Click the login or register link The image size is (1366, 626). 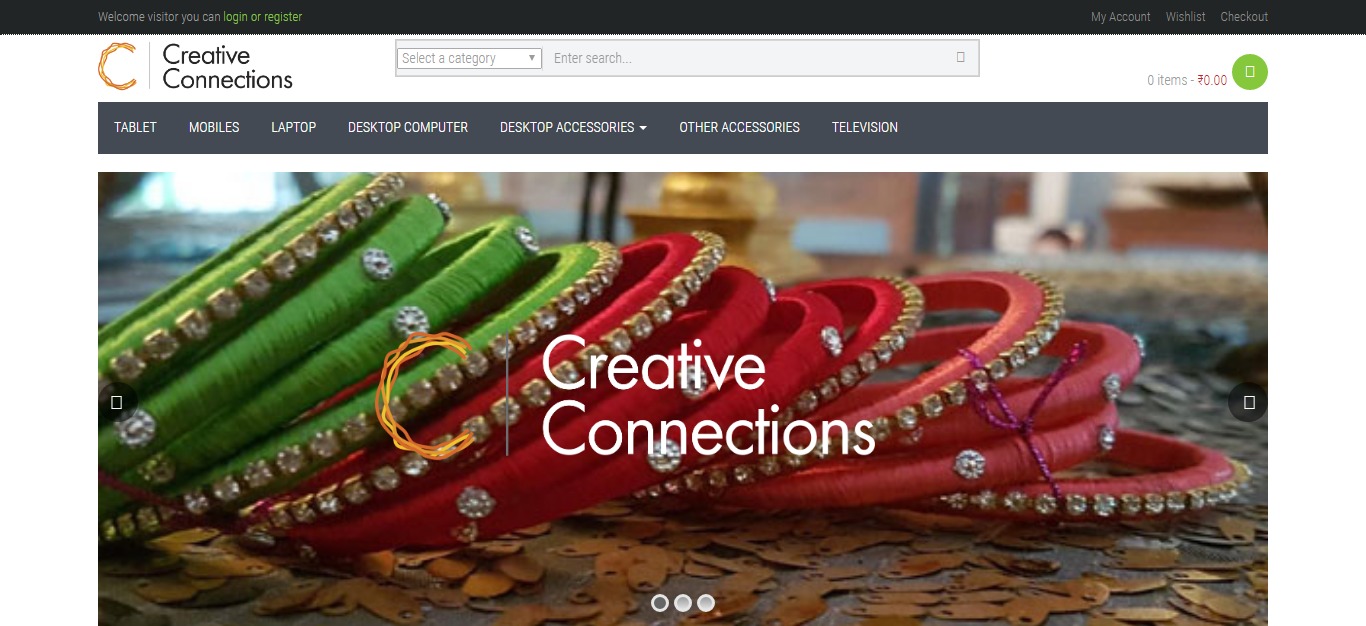tap(263, 17)
